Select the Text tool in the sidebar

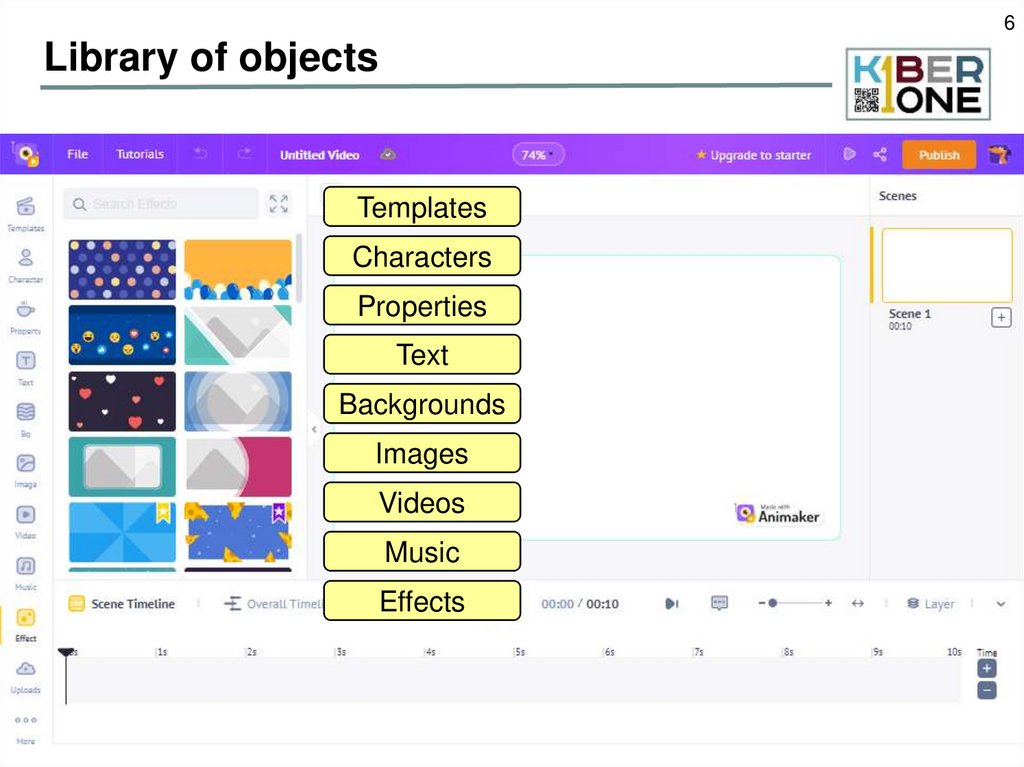25,368
